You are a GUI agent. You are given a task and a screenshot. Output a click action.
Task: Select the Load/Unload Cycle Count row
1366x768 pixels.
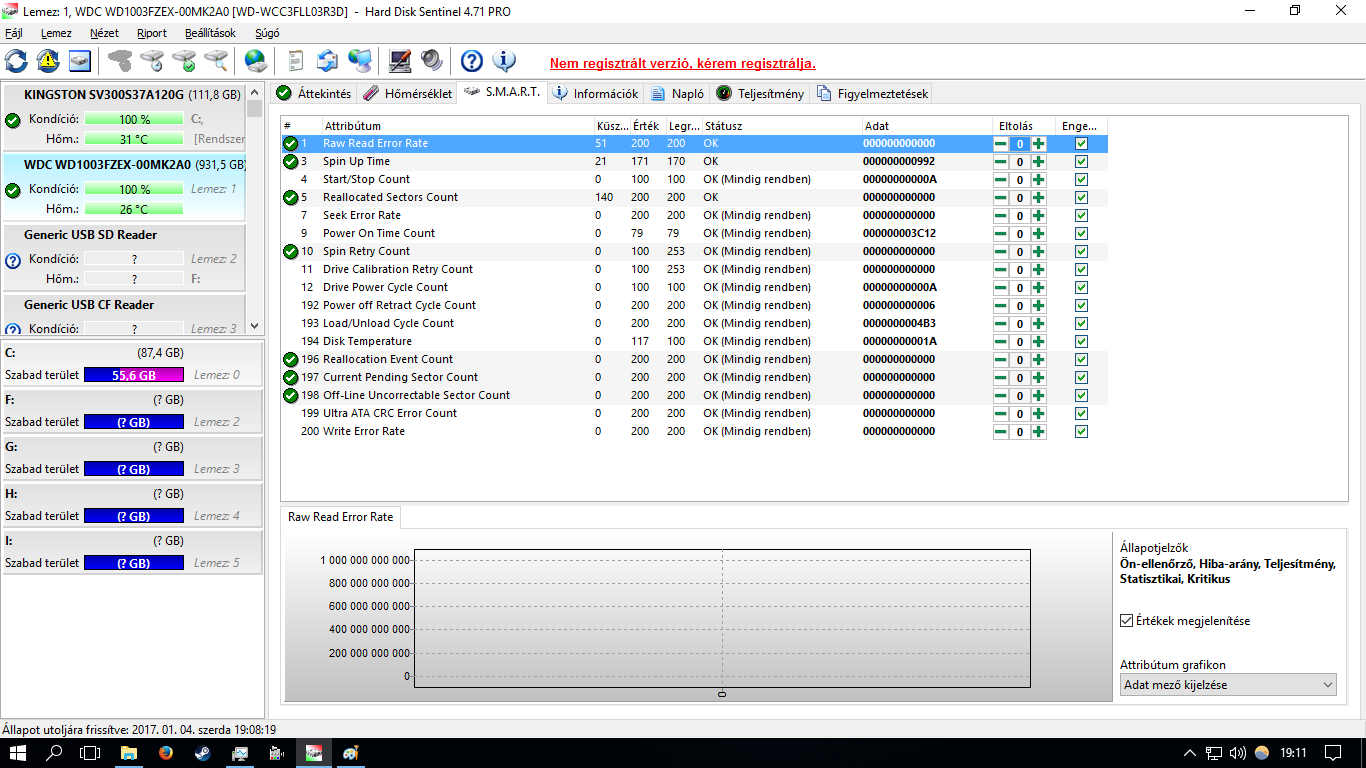tap(694, 324)
